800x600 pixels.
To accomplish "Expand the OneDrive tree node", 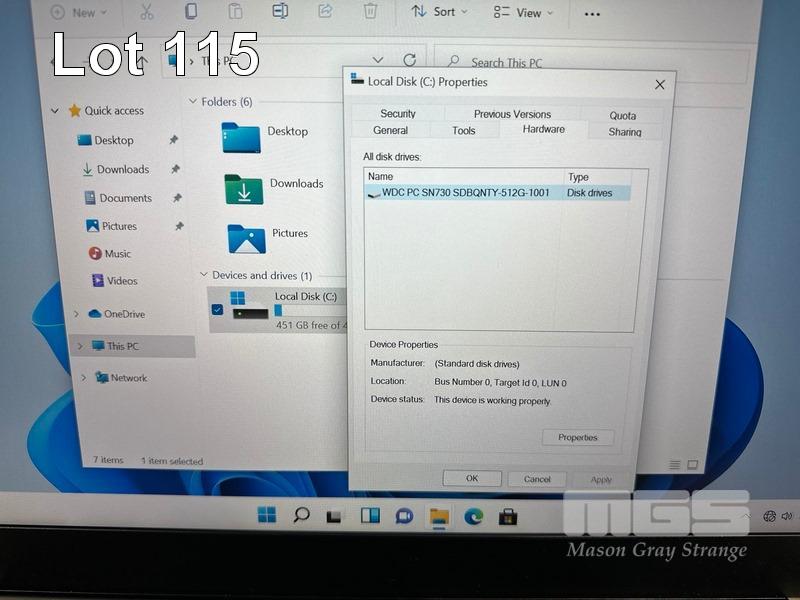I will (76, 314).
